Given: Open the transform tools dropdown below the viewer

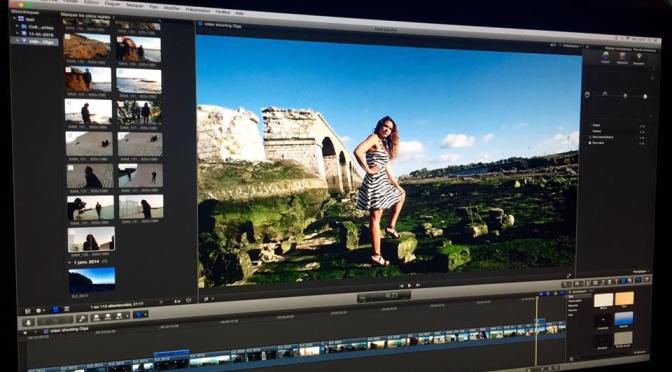Looking at the screenshot, I should (x=208, y=299).
